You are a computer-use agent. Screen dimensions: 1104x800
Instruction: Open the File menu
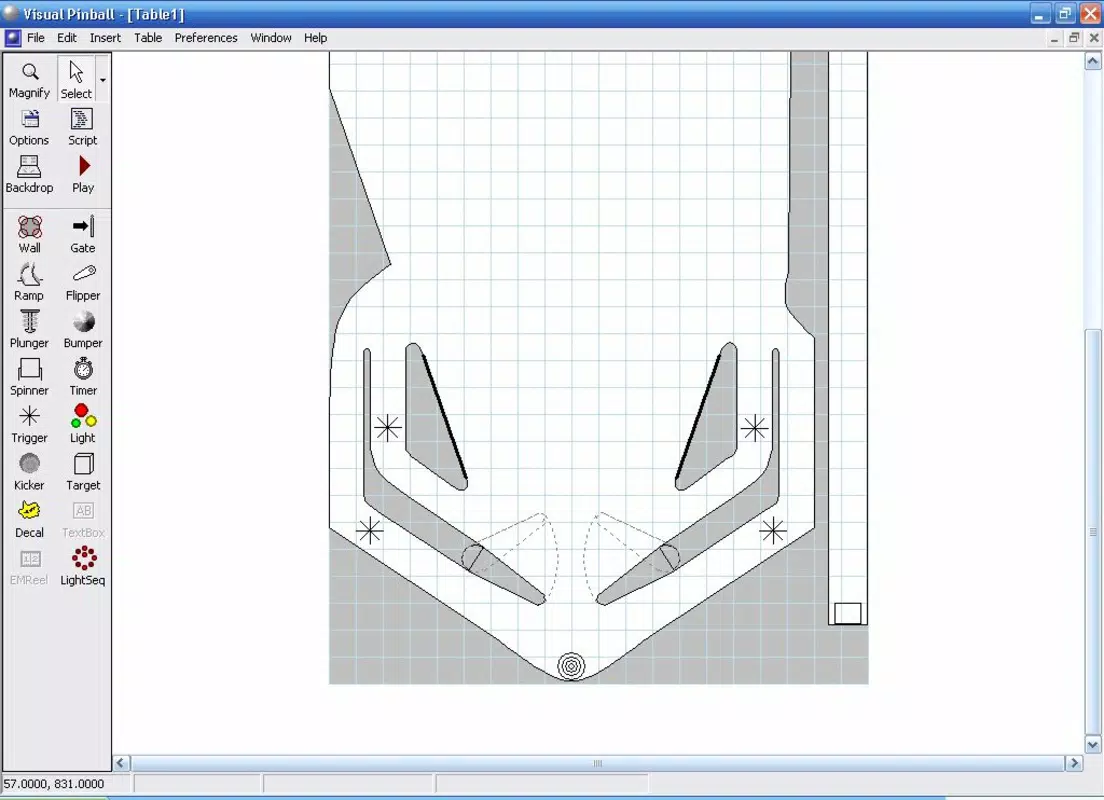coord(36,38)
